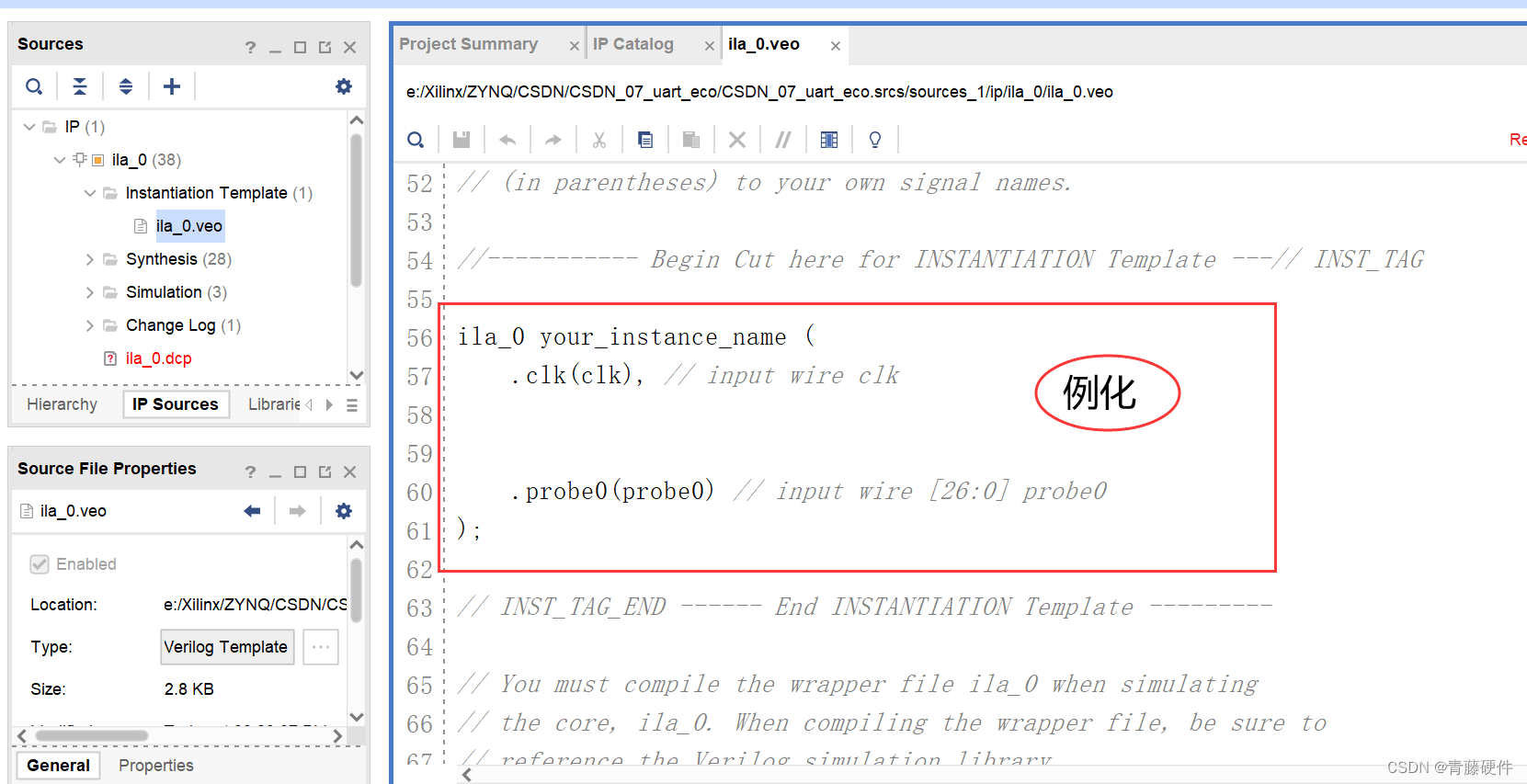This screenshot has height=784, width=1527.
Task: Switch to the Libraries tab
Action: pos(274,404)
